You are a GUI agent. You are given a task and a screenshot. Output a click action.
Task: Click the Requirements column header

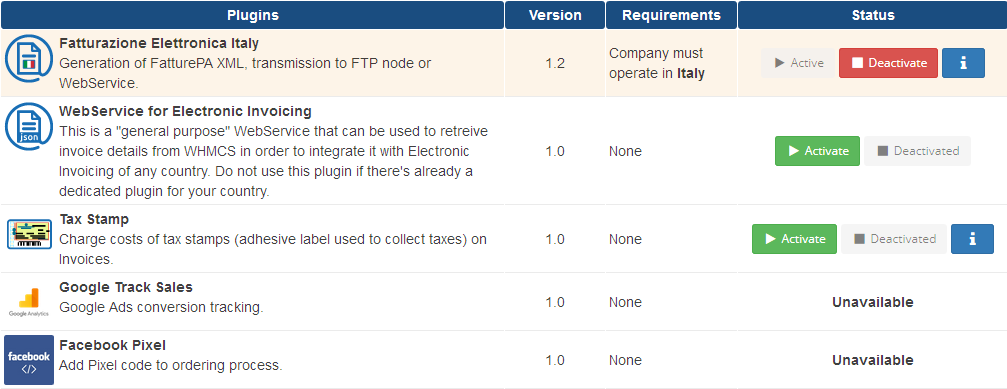(x=671, y=15)
